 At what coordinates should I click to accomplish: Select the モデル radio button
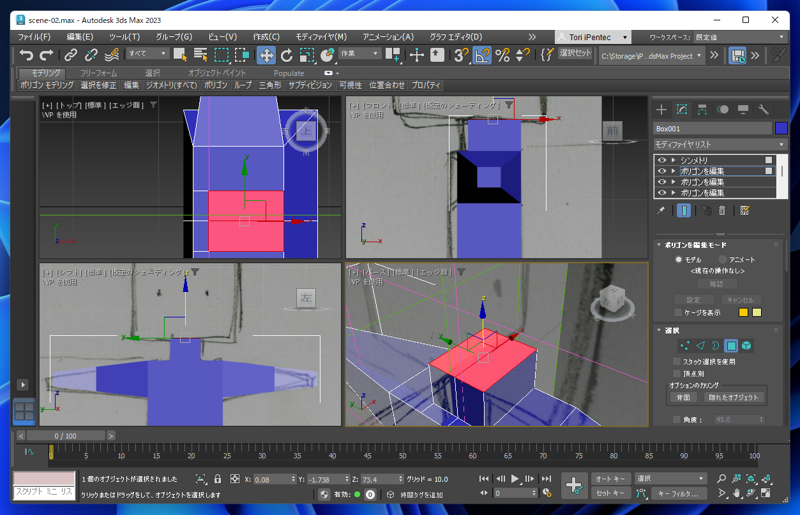679,259
